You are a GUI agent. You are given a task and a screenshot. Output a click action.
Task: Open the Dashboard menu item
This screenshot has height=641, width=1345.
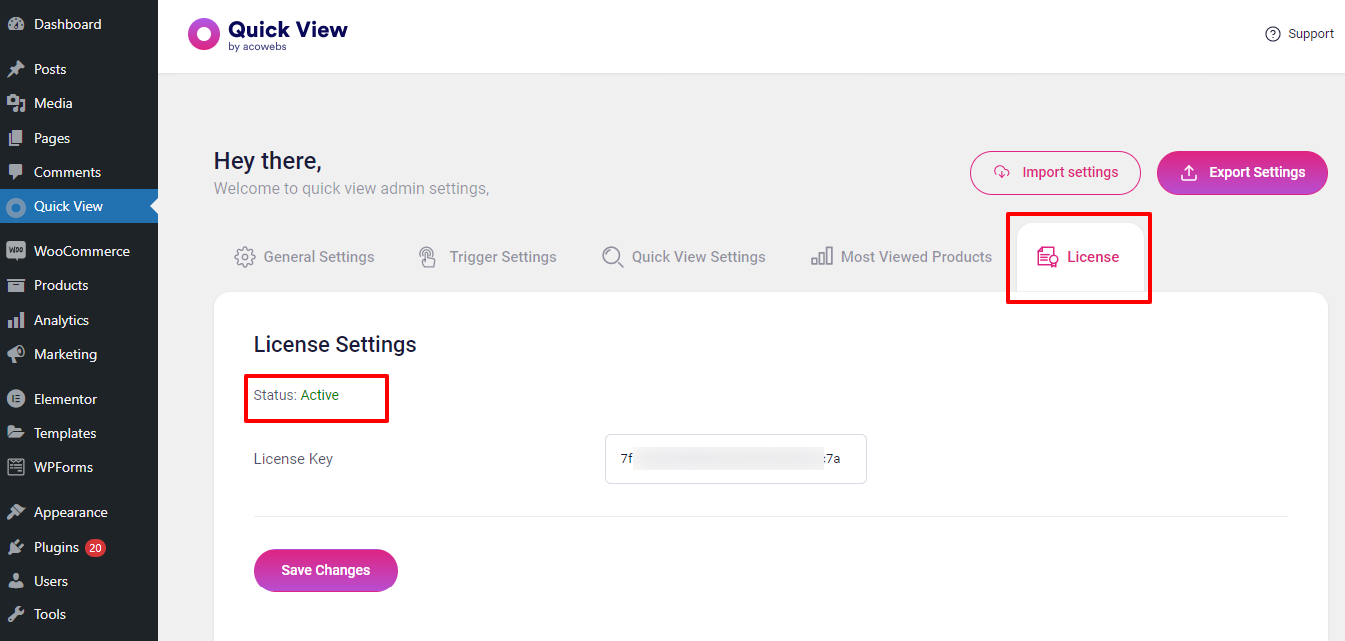click(x=79, y=24)
